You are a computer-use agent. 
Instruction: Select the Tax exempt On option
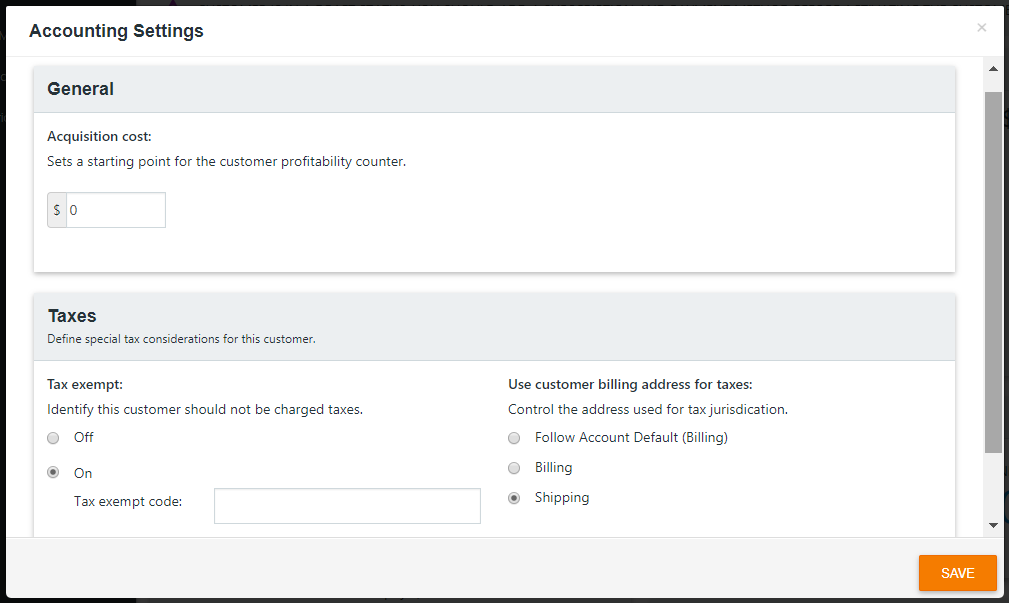pyautogui.click(x=53, y=473)
